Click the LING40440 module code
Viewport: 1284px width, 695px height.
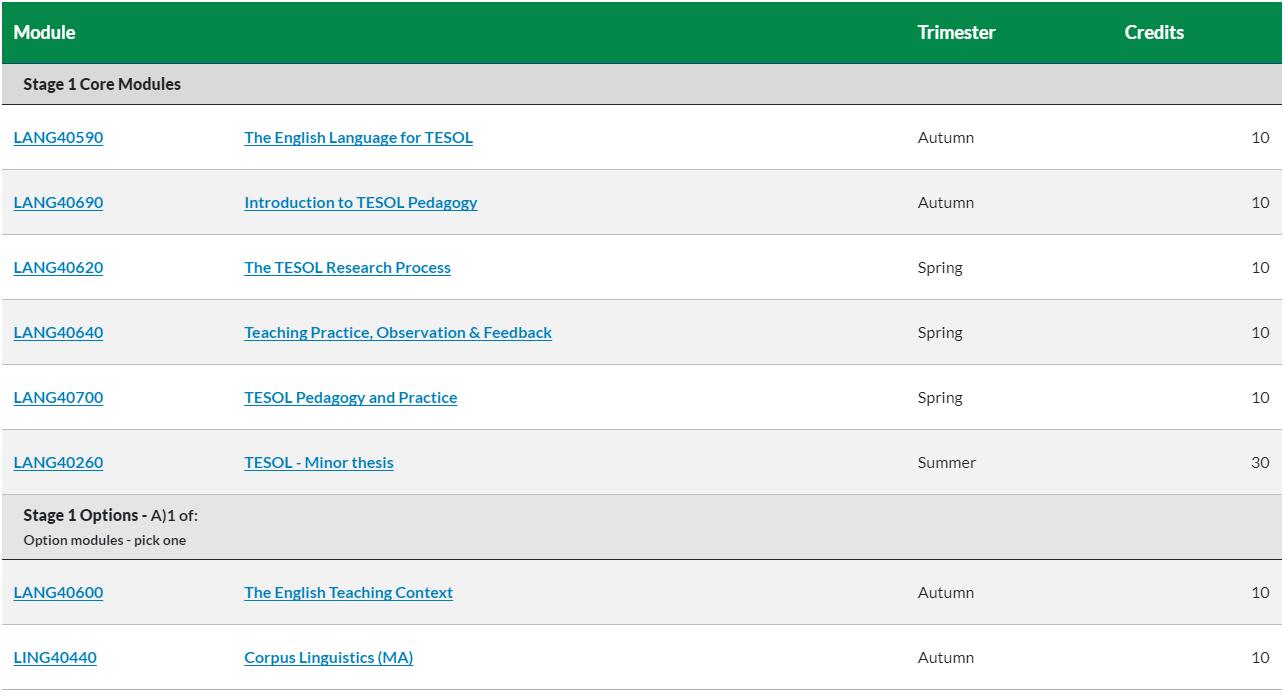55,658
